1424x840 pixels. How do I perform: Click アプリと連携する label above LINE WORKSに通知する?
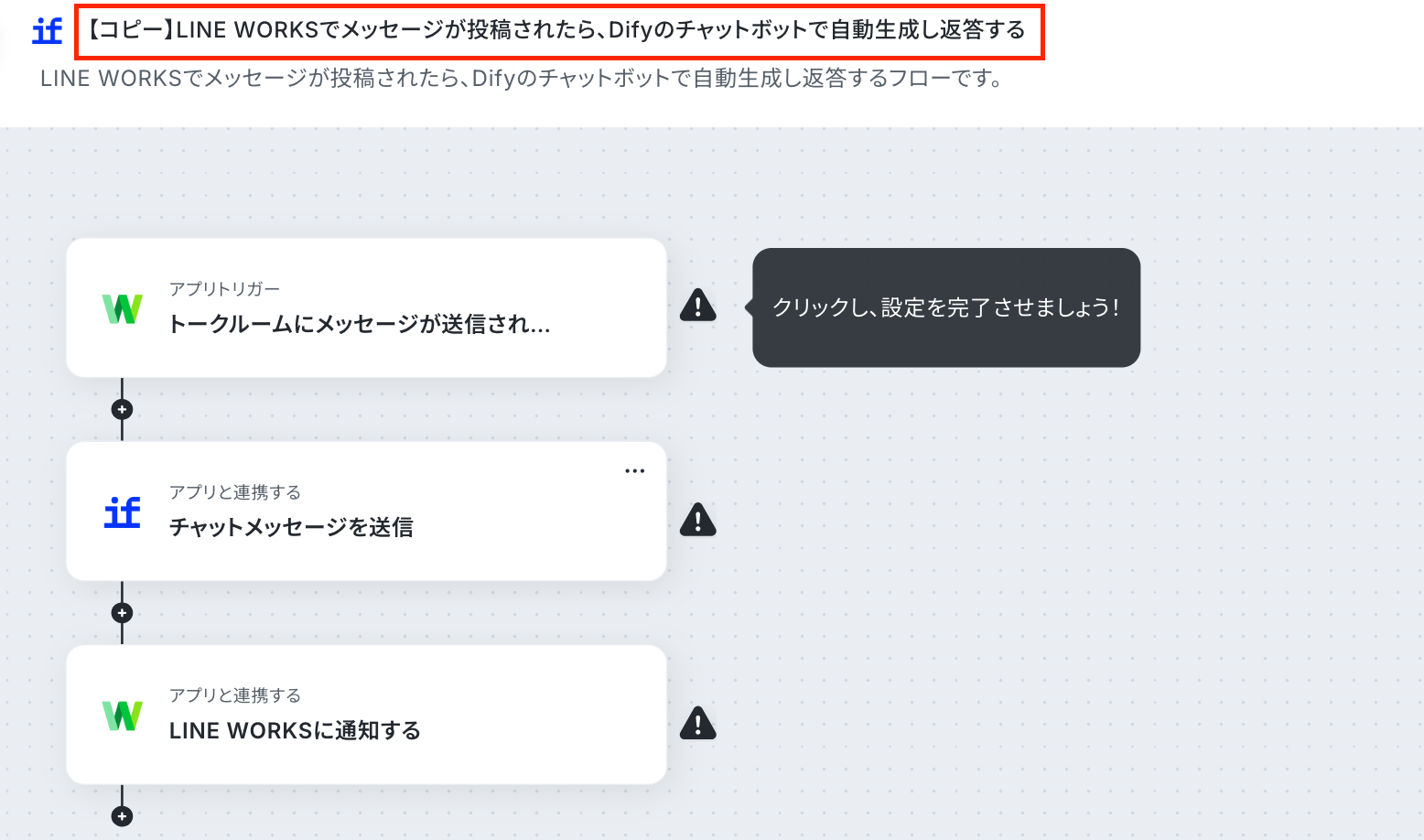click(235, 695)
